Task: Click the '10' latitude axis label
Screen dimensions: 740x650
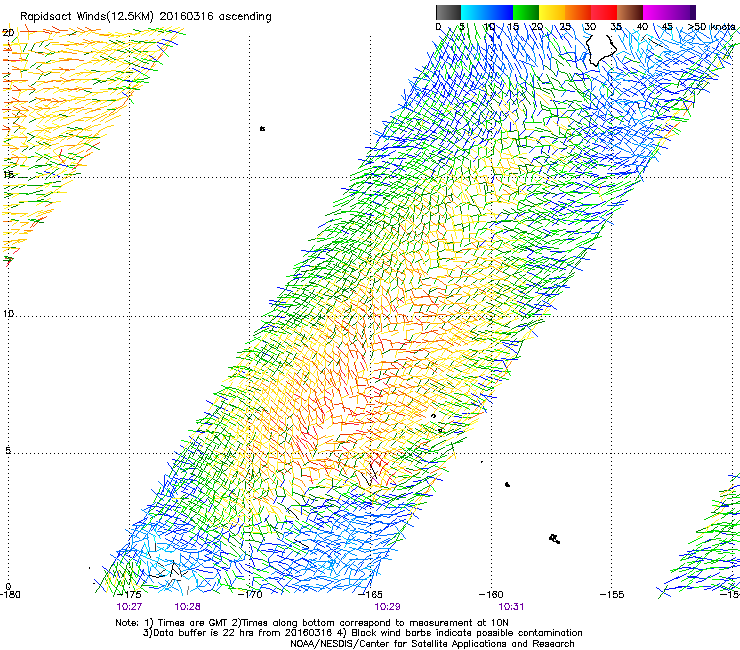Action: pos(8,314)
